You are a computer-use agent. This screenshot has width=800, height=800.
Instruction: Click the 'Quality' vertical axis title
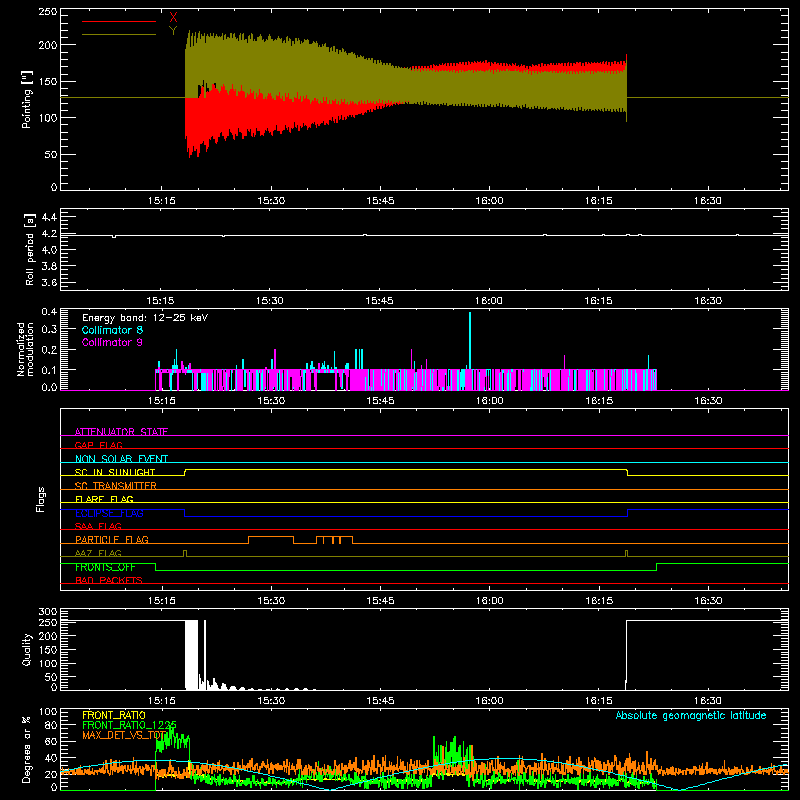(x=27, y=649)
